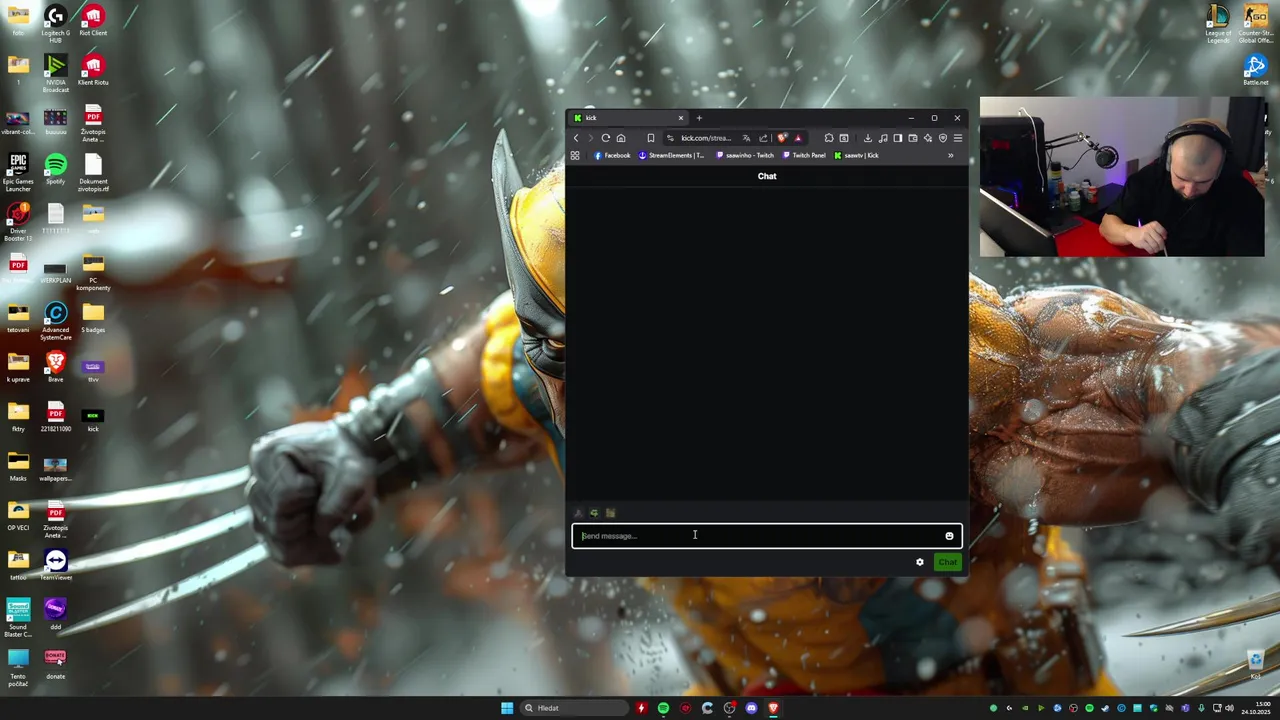Click the browser back arrow
This screenshot has width=1280, height=720.
(x=576, y=138)
